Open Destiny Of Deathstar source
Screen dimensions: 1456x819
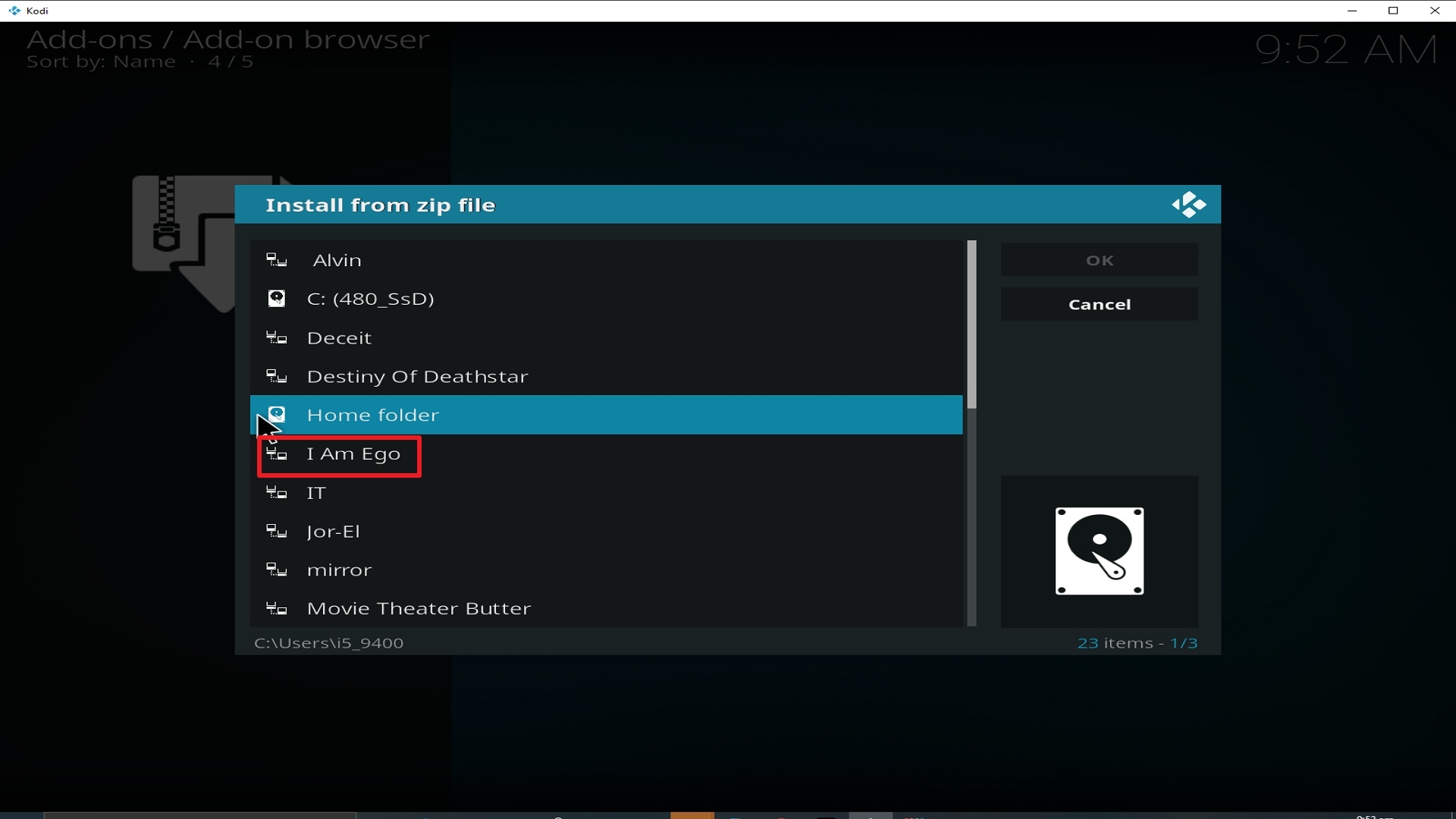pos(607,376)
